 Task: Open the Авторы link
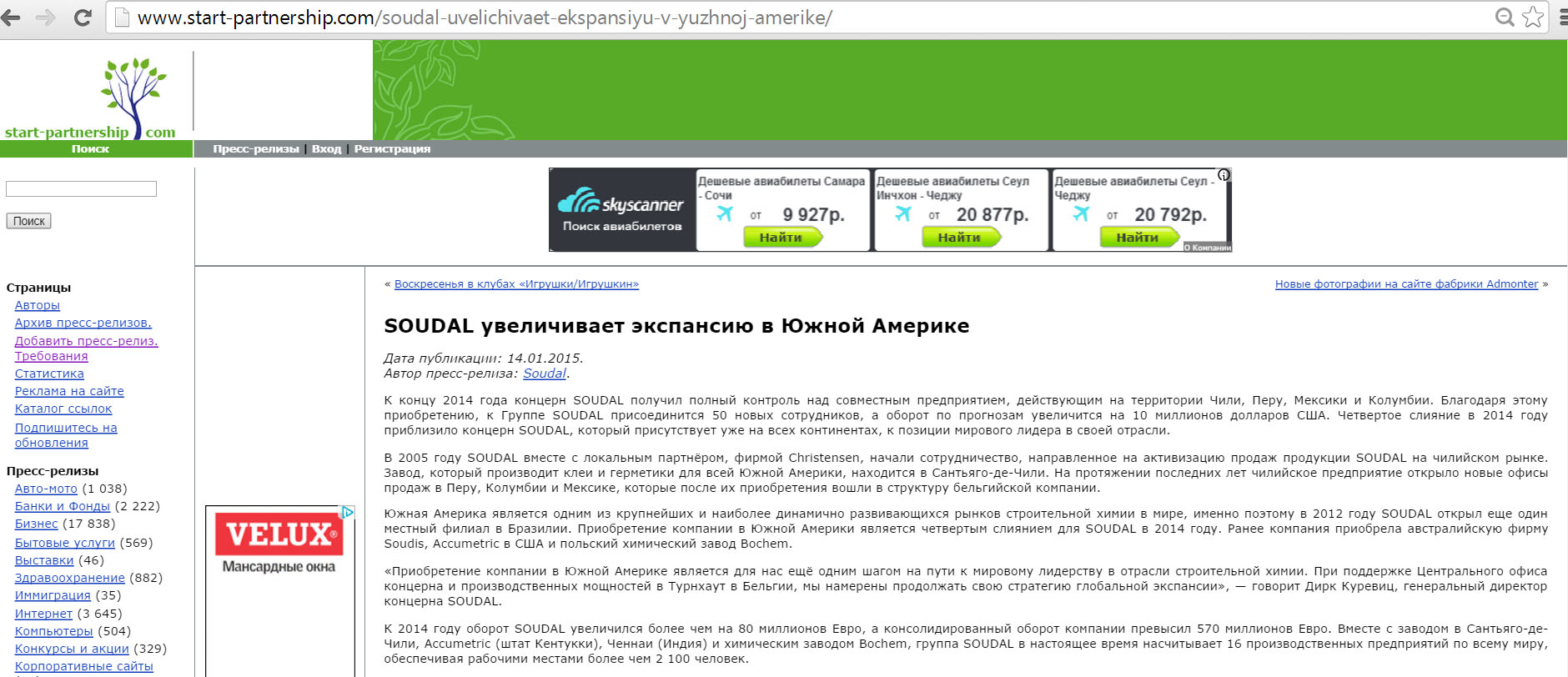pos(38,305)
